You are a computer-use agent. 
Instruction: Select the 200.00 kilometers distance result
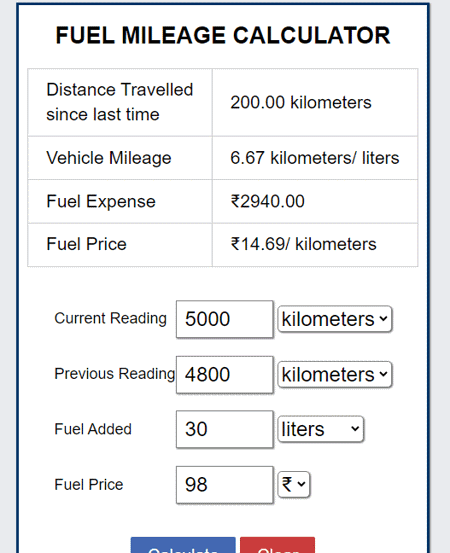(x=301, y=103)
